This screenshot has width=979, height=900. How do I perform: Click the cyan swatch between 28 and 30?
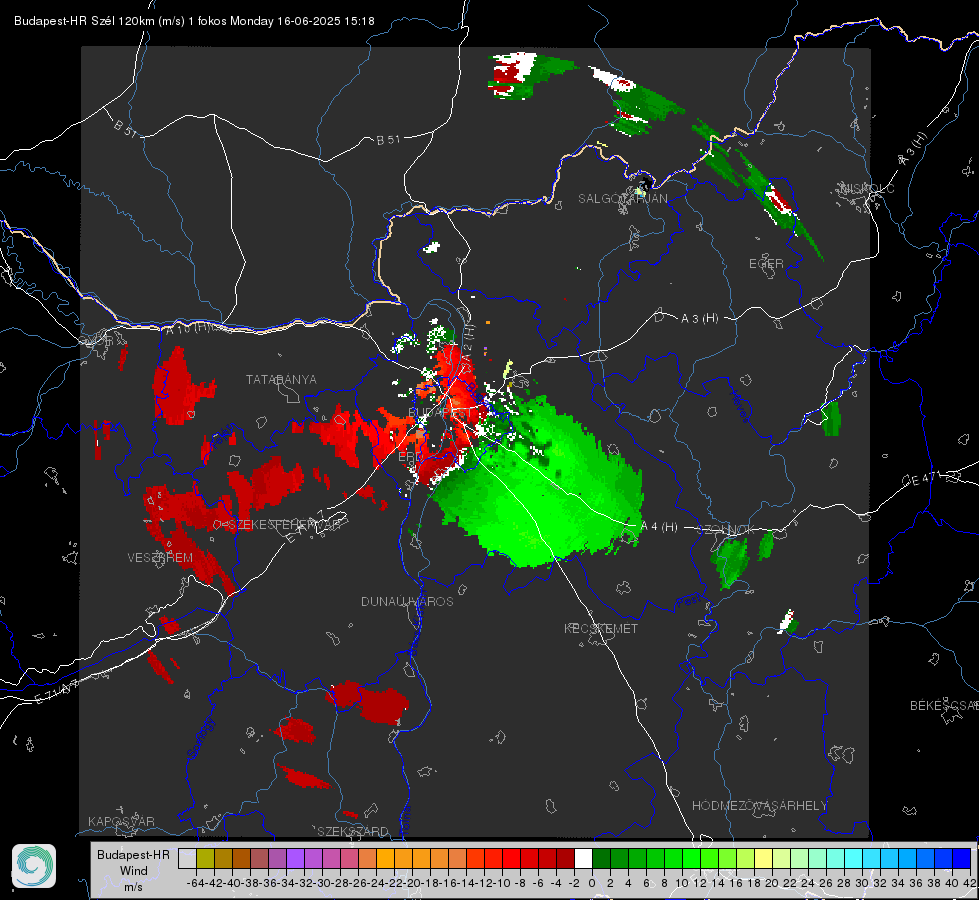pos(853,859)
